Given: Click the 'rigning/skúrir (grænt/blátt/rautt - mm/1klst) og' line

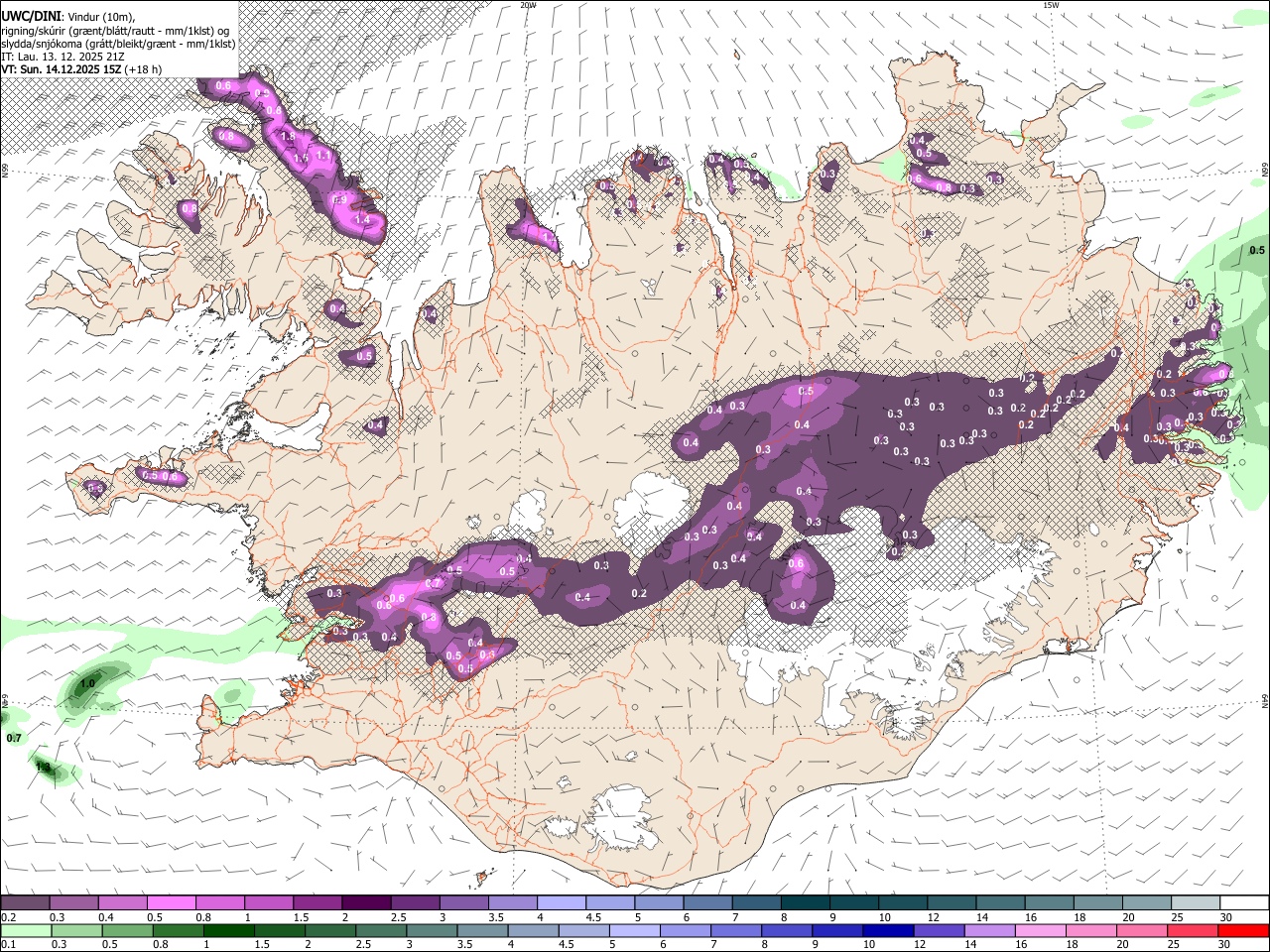Looking at the screenshot, I should 115,30.
